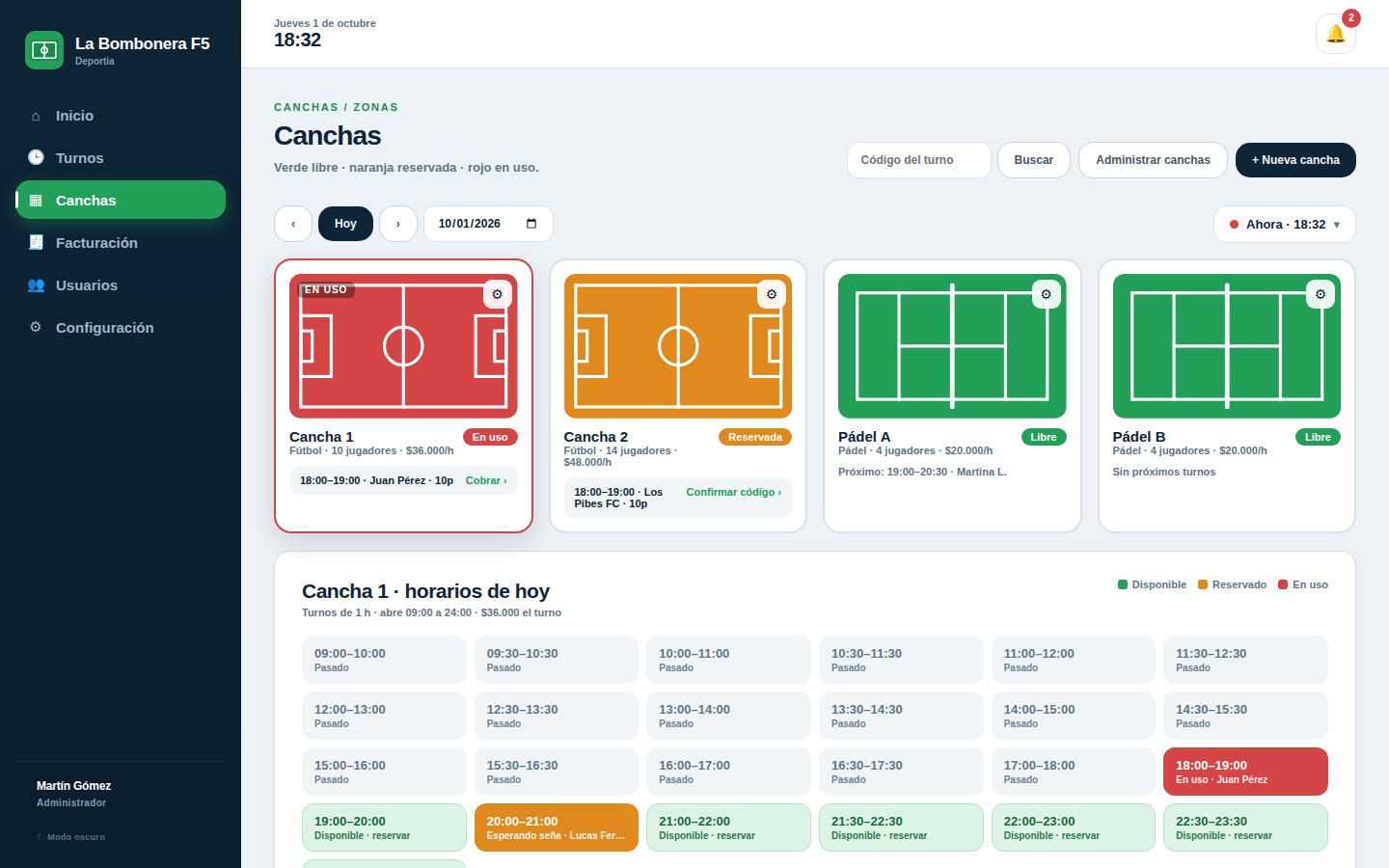This screenshot has width=1389, height=868.
Task: Click the Disponible legend color swatch
Action: [1123, 584]
